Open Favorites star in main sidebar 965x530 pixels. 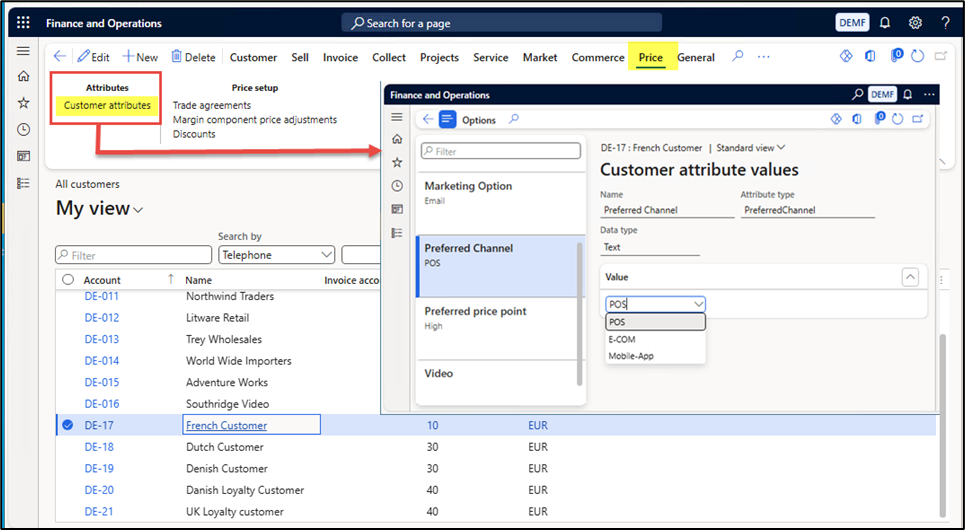click(x=23, y=103)
